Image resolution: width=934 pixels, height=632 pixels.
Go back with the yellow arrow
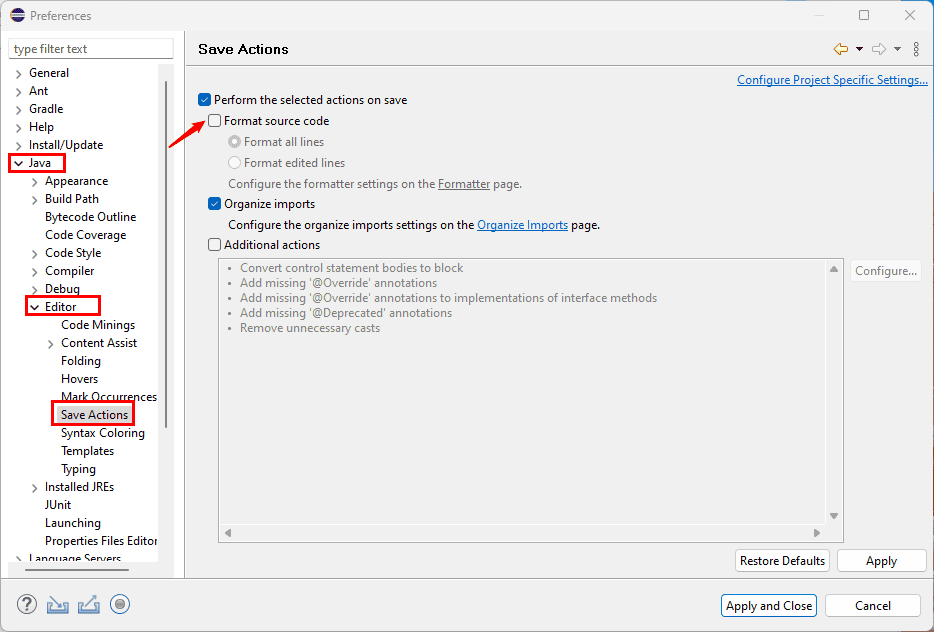[840, 49]
